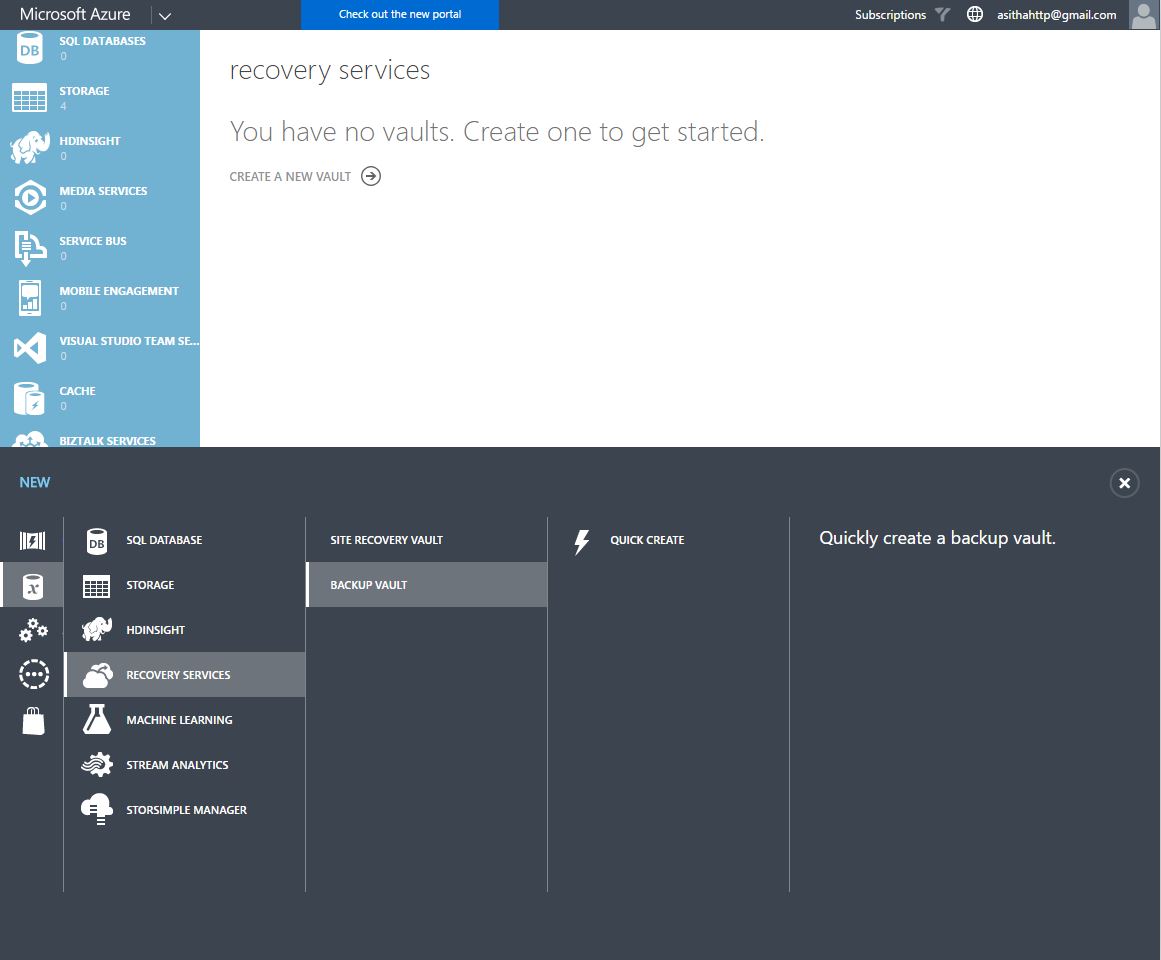
Task: Select StorSimple Manager menu item
Action: (185, 810)
